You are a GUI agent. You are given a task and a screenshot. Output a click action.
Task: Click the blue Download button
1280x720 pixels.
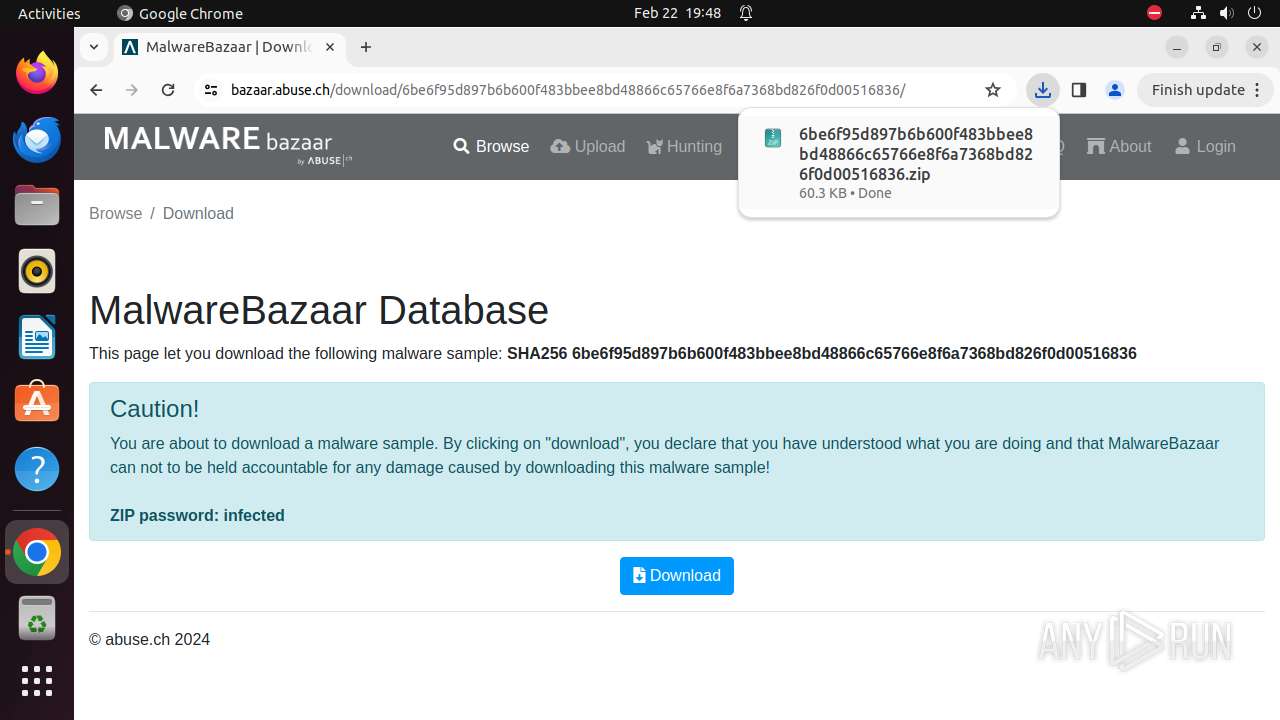pos(677,576)
